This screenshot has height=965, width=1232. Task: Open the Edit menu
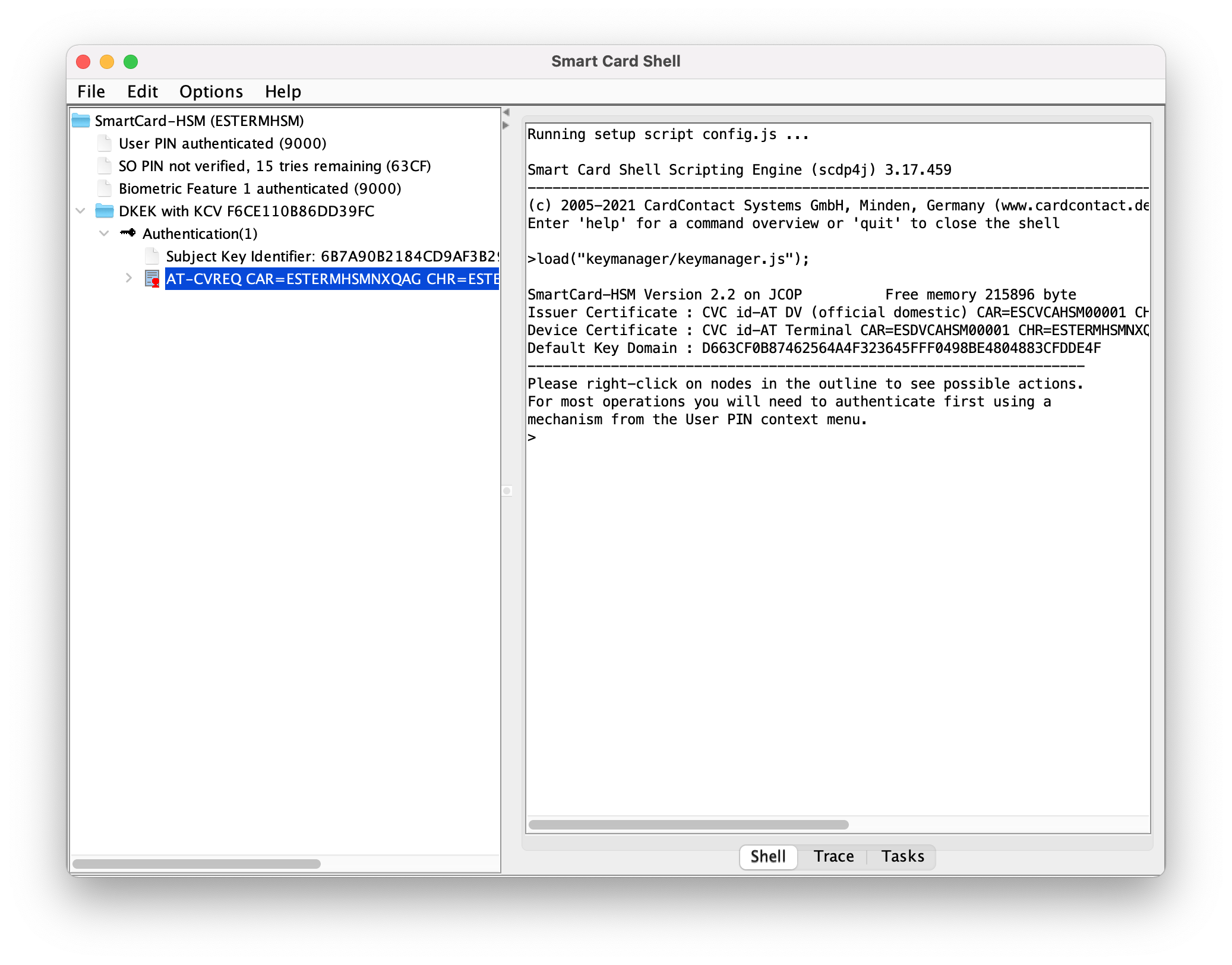point(143,92)
